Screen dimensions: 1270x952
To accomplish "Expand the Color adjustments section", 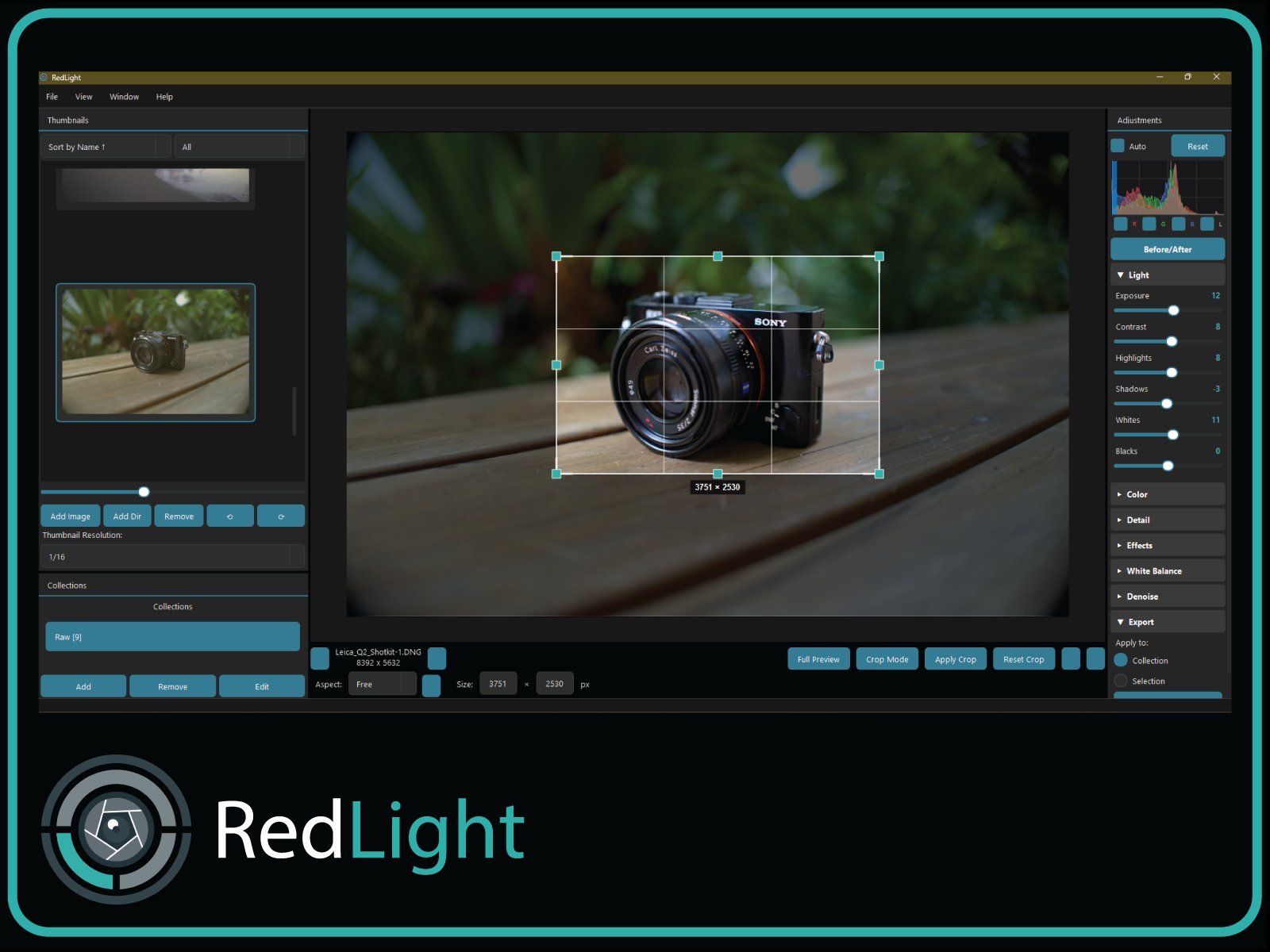I will (x=1167, y=493).
